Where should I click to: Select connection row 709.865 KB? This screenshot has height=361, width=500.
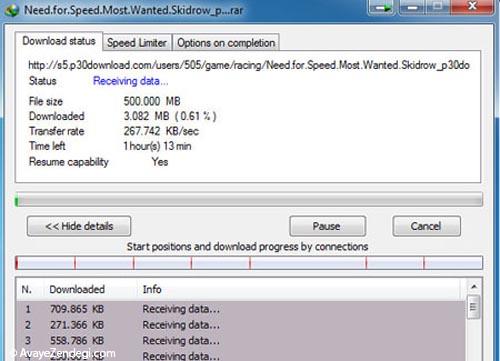coord(240,309)
